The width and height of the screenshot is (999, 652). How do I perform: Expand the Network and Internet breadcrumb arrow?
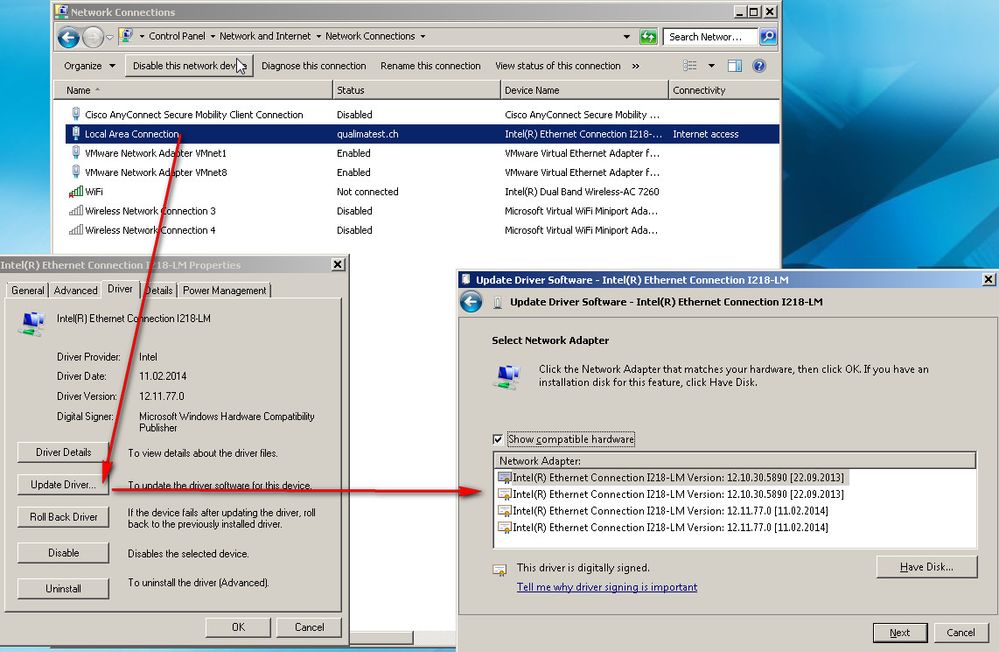click(x=318, y=36)
